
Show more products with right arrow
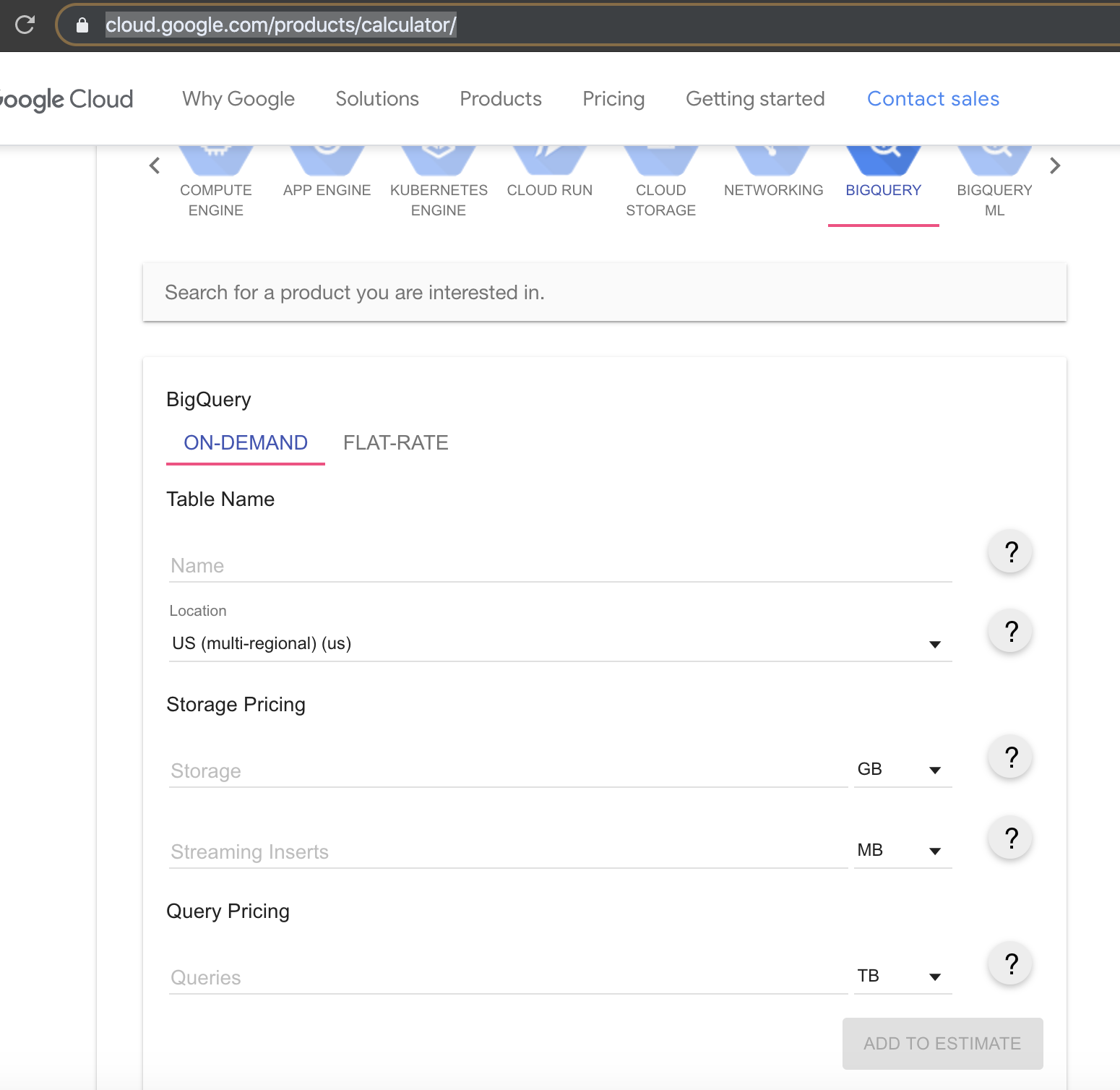click(1055, 166)
